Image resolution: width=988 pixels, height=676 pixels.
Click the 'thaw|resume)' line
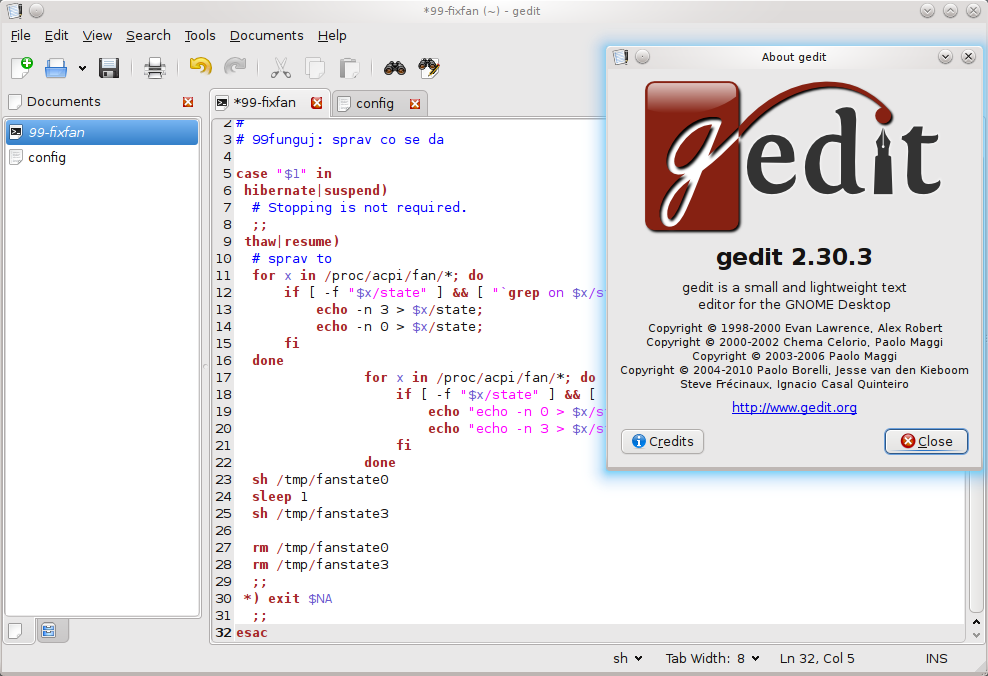(292, 241)
